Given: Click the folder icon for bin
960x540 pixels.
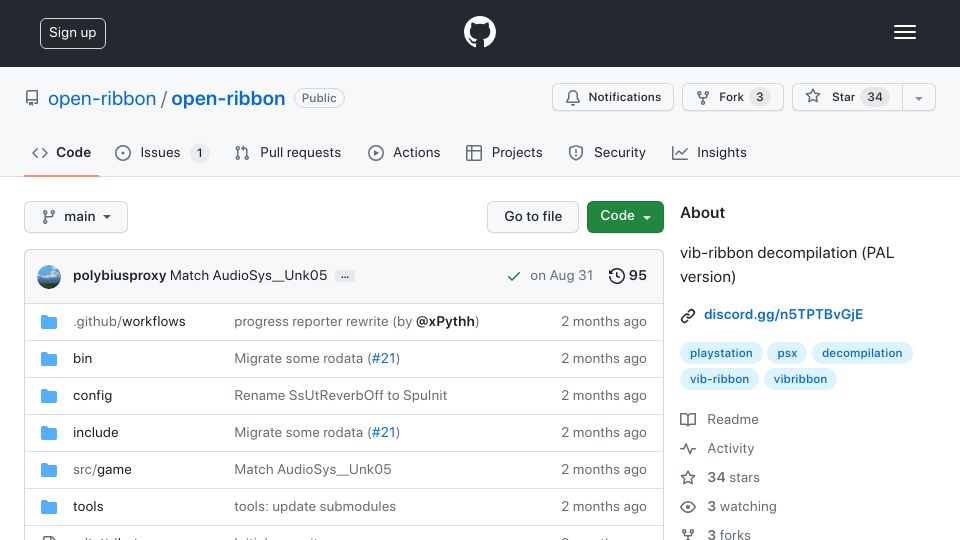Looking at the screenshot, I should click(49, 359).
